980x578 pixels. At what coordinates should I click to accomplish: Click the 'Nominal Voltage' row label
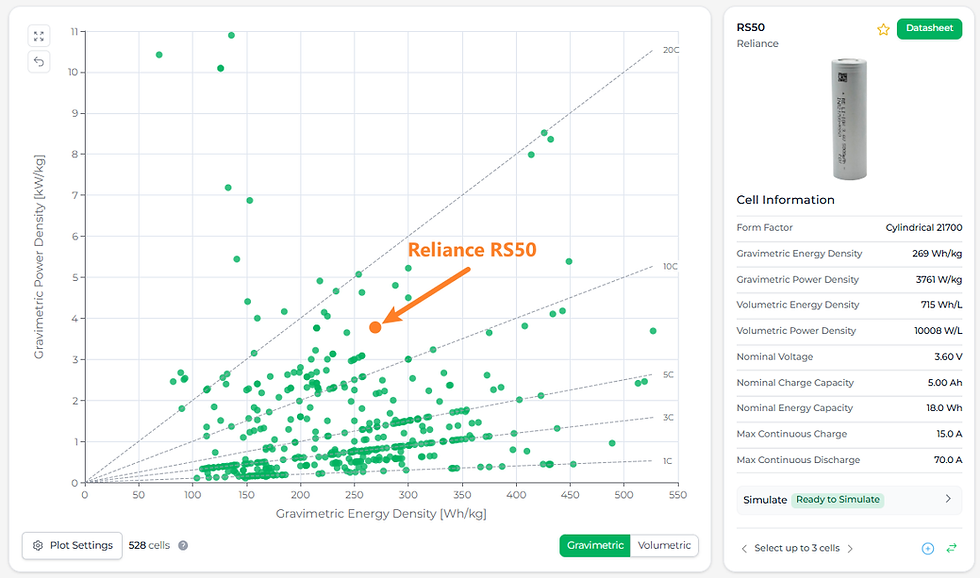click(775, 357)
